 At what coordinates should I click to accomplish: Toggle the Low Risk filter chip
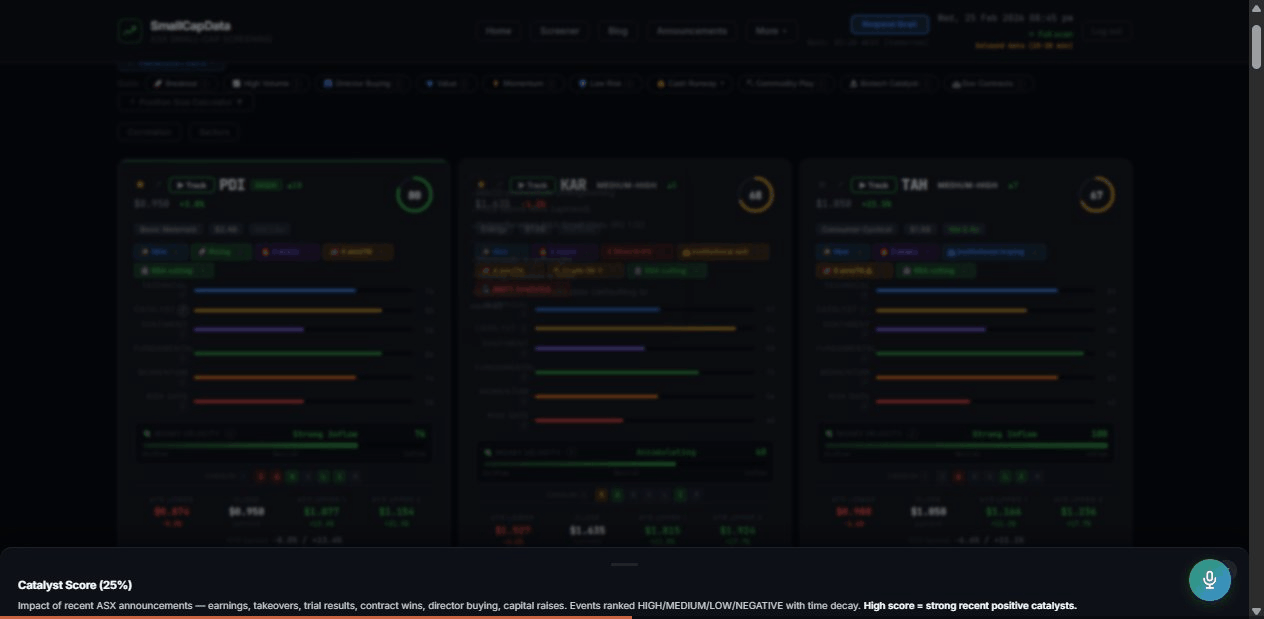pyautogui.click(x=601, y=84)
